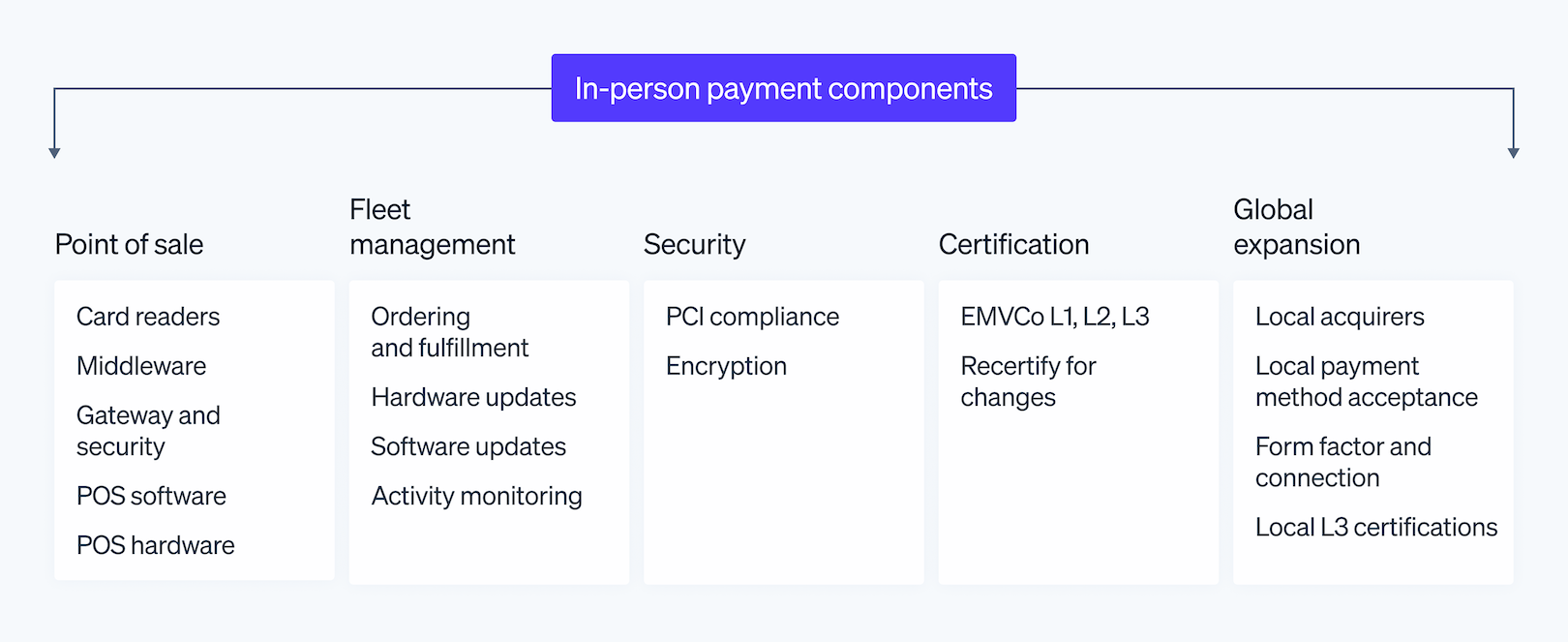Click the In-person payment components box
Screen dimensions: 1568x642
(x=783, y=88)
